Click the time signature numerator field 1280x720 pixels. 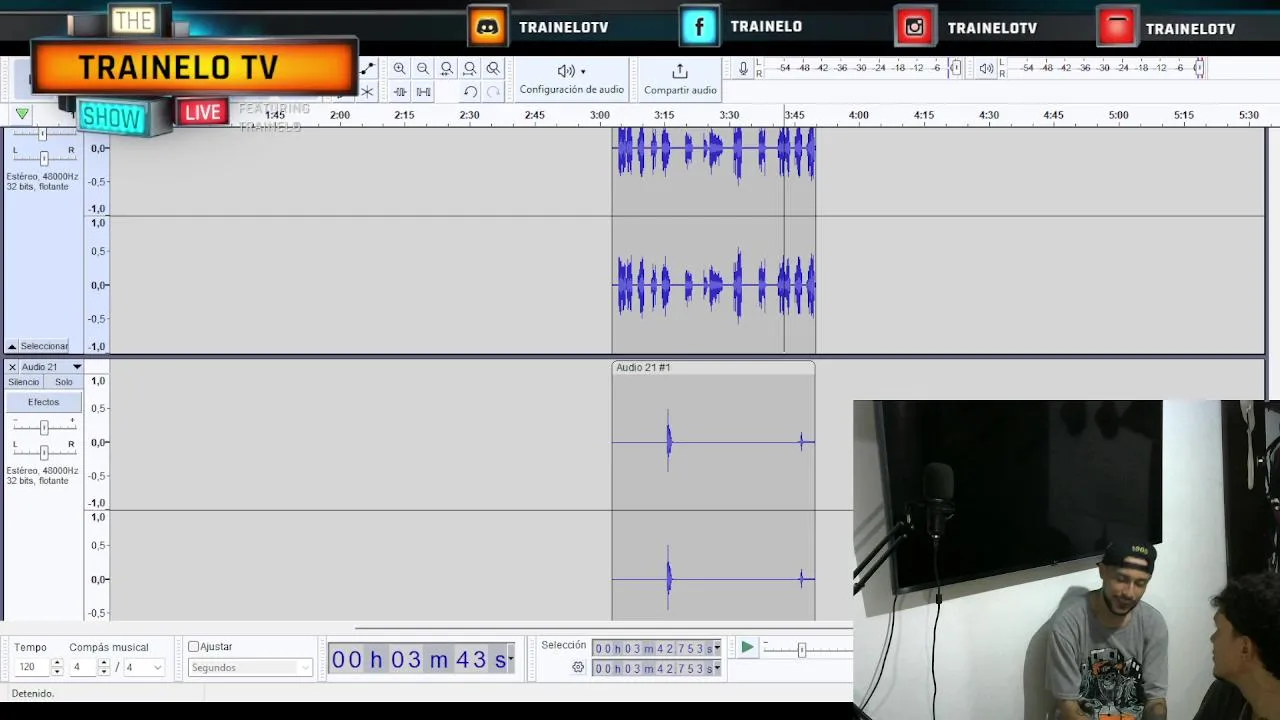pos(83,667)
